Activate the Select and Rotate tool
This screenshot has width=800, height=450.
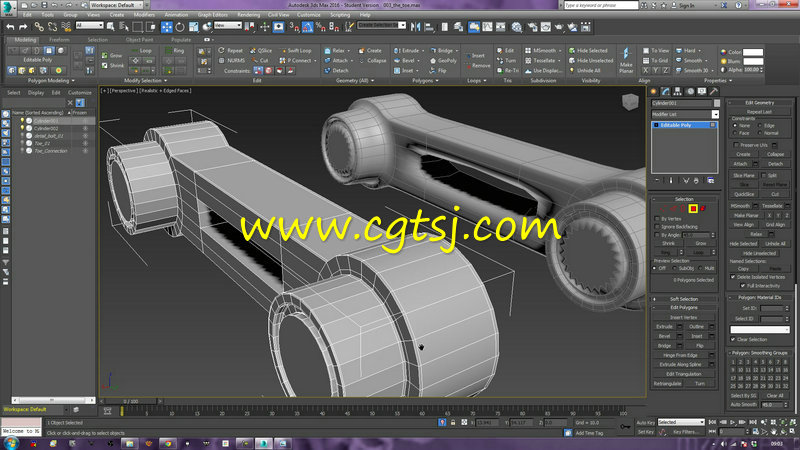click(x=180, y=27)
